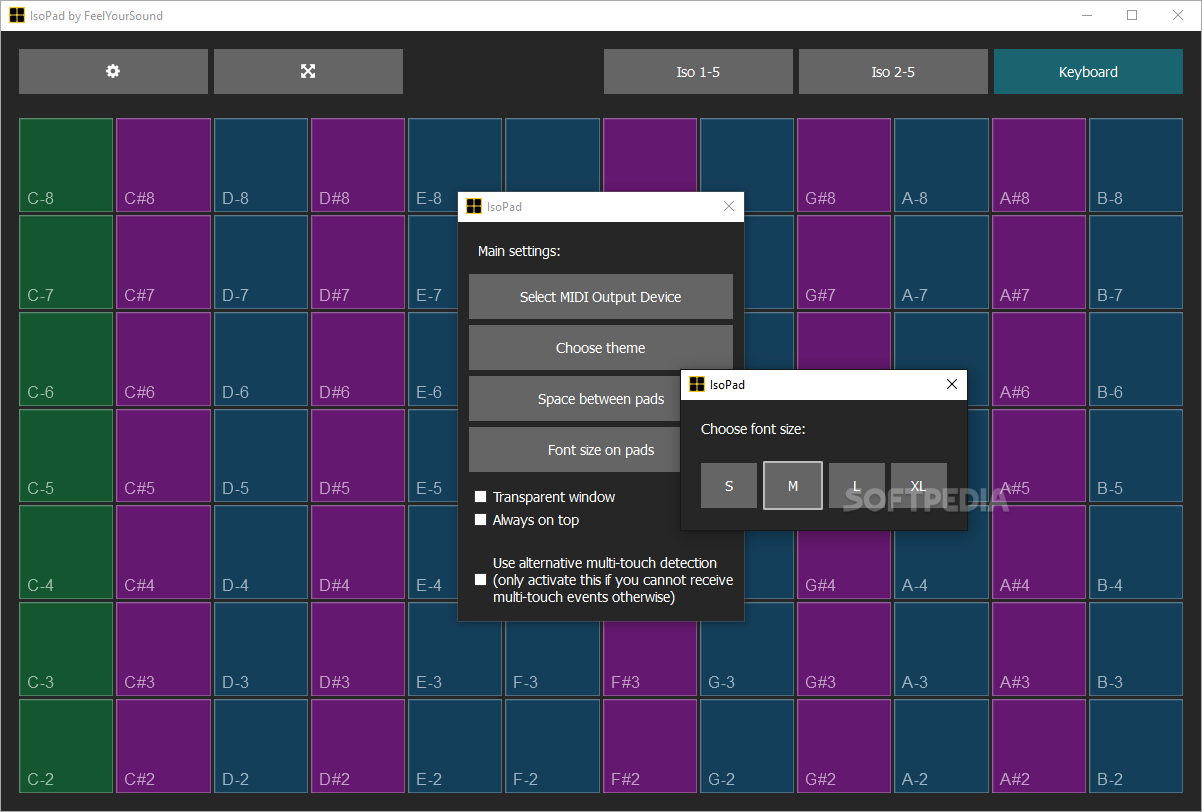The image size is (1202, 812).
Task: Play the C#8 pad
Action: tap(163, 165)
